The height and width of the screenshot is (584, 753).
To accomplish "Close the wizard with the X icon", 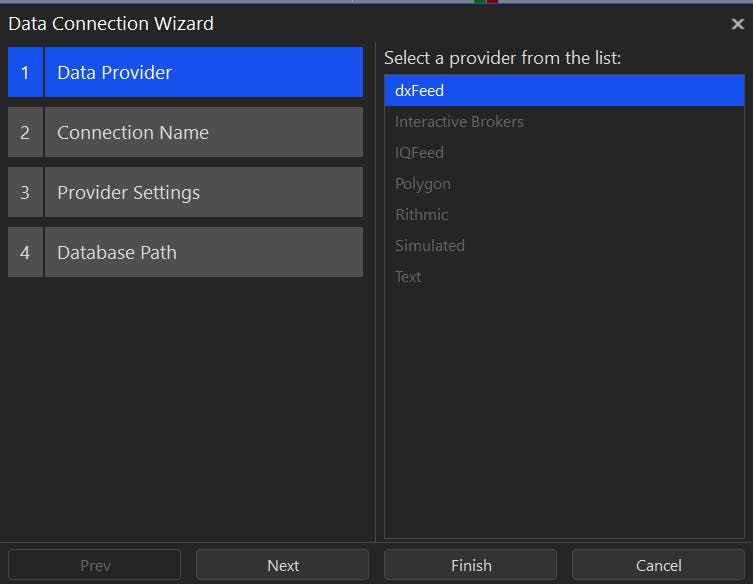I will click(737, 24).
